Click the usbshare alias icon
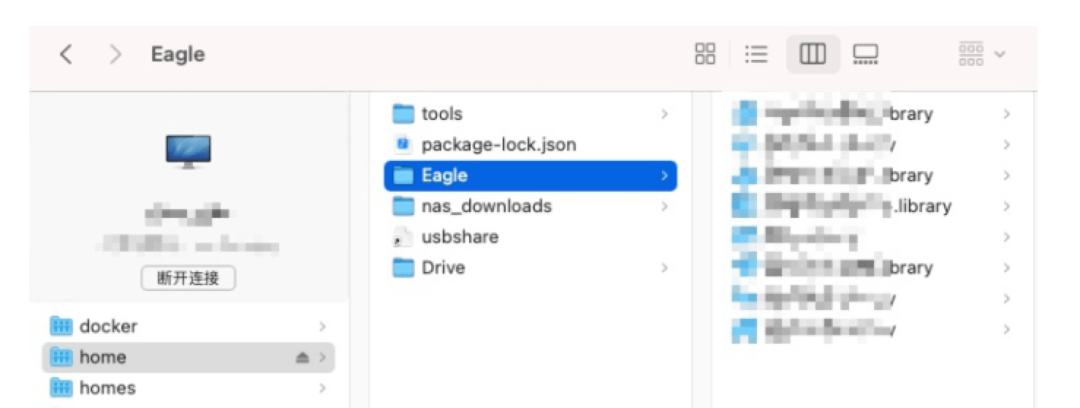Screen dimensions: 1080x408 403,237
